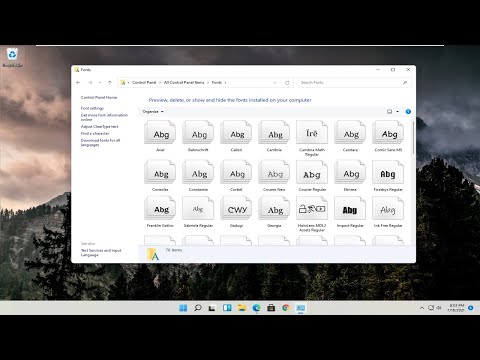The image size is (480, 360).
Task: Select the Constantia font family
Action: click(198, 176)
